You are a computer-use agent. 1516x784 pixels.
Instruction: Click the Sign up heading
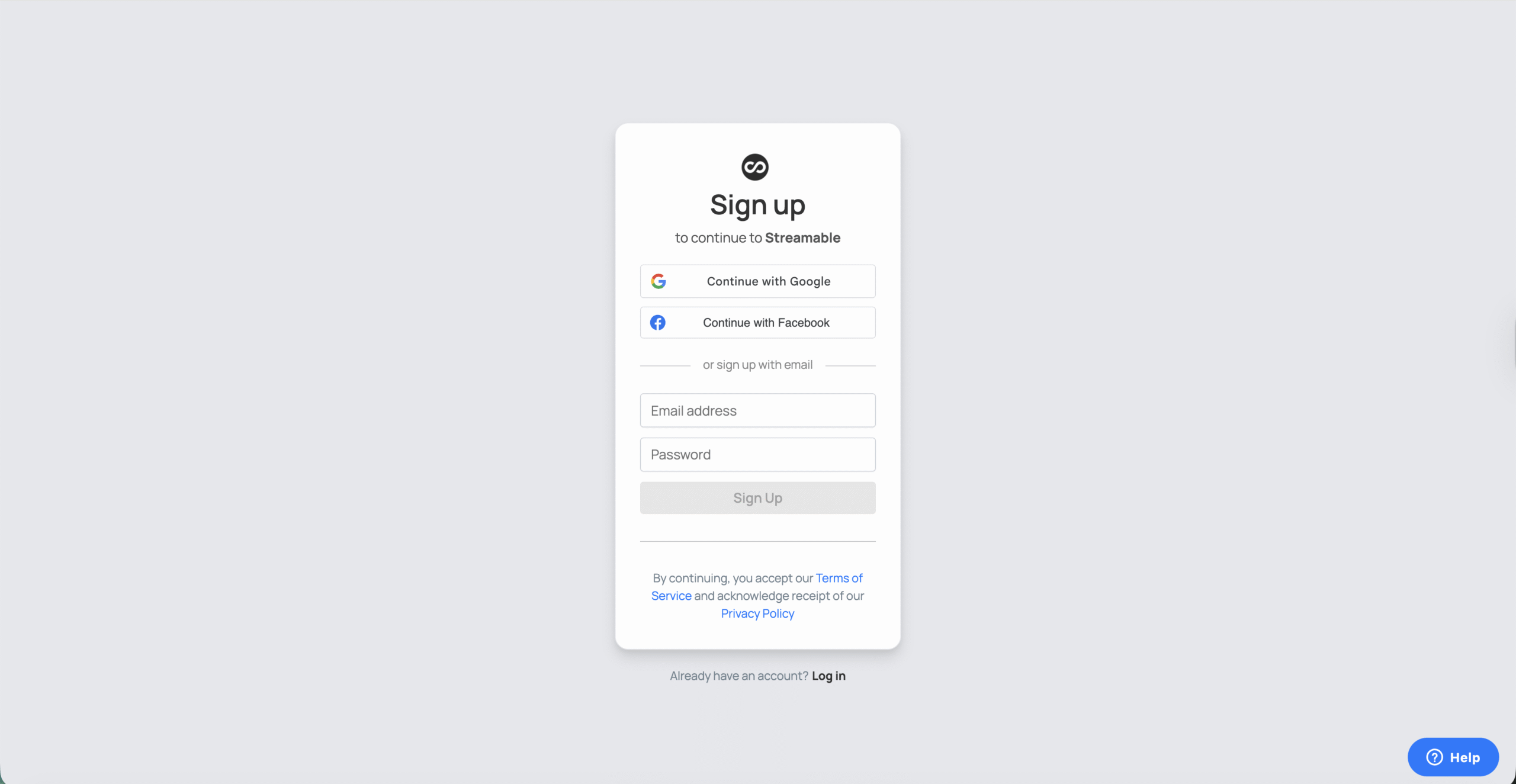(x=758, y=205)
